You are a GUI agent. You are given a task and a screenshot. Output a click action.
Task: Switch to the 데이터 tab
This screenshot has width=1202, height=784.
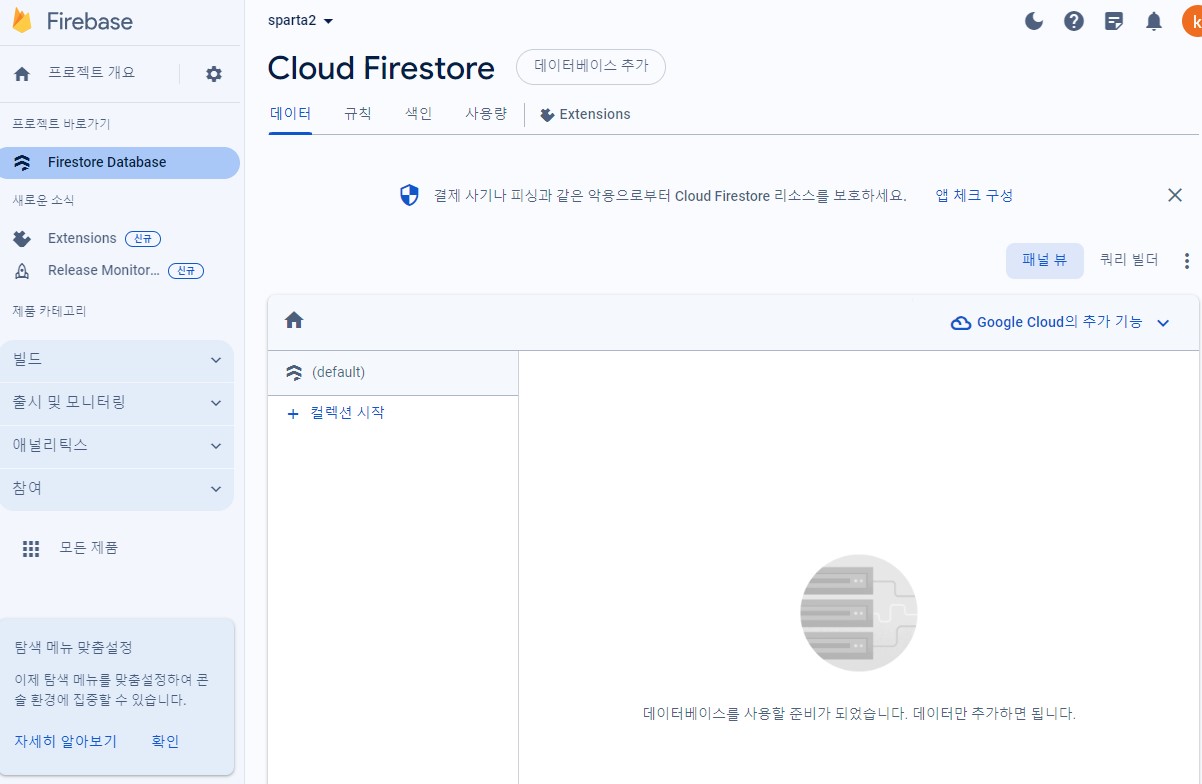tap(291, 114)
